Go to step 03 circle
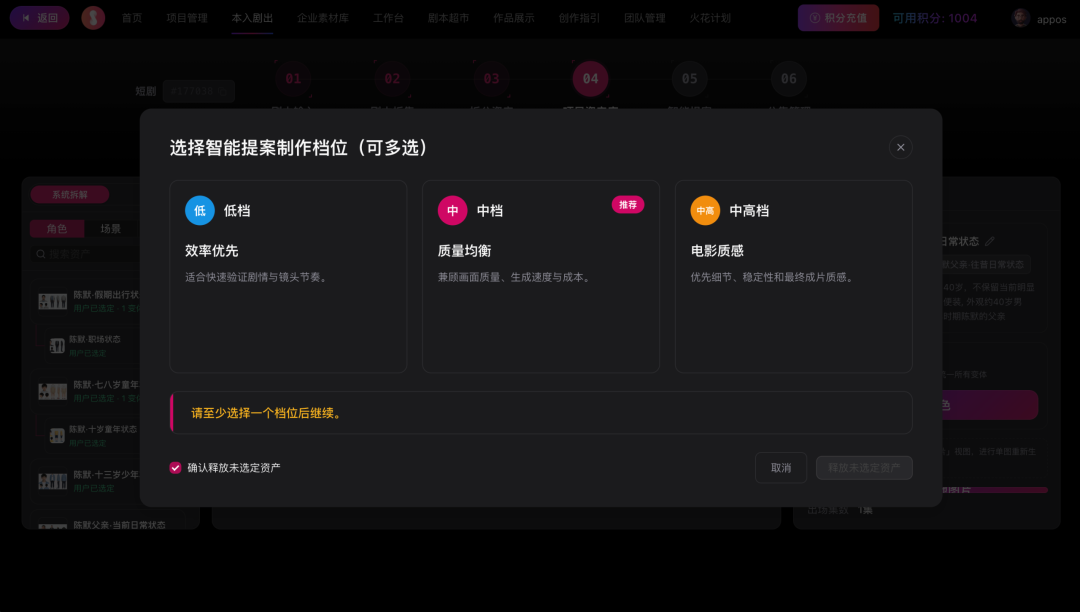This screenshot has height=612, width=1080. tap(491, 78)
